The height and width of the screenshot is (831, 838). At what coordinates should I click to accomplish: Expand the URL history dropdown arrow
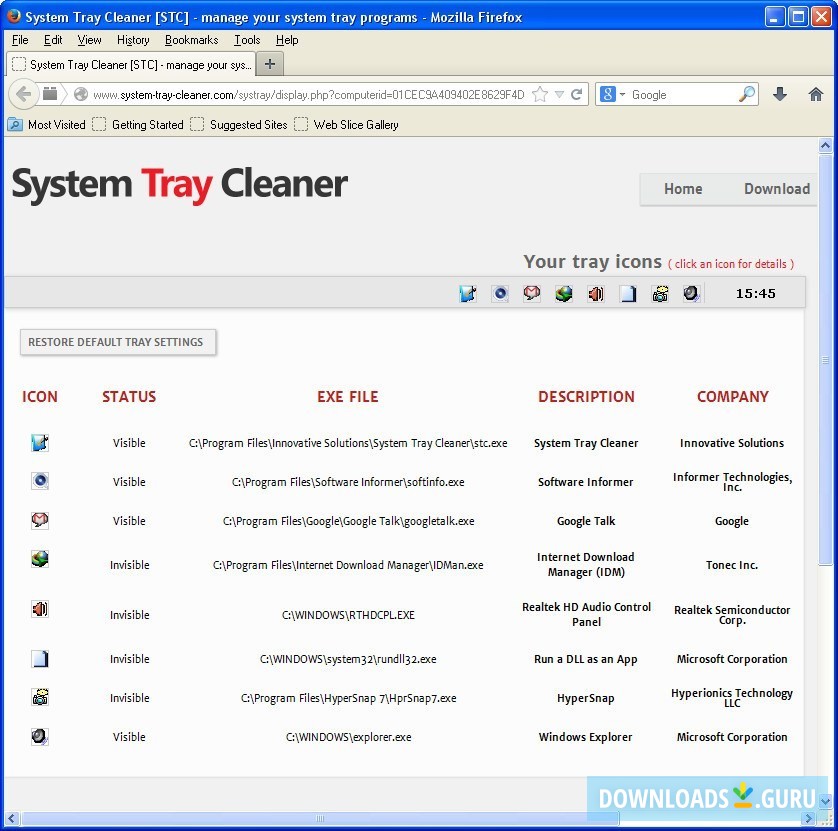[559, 95]
